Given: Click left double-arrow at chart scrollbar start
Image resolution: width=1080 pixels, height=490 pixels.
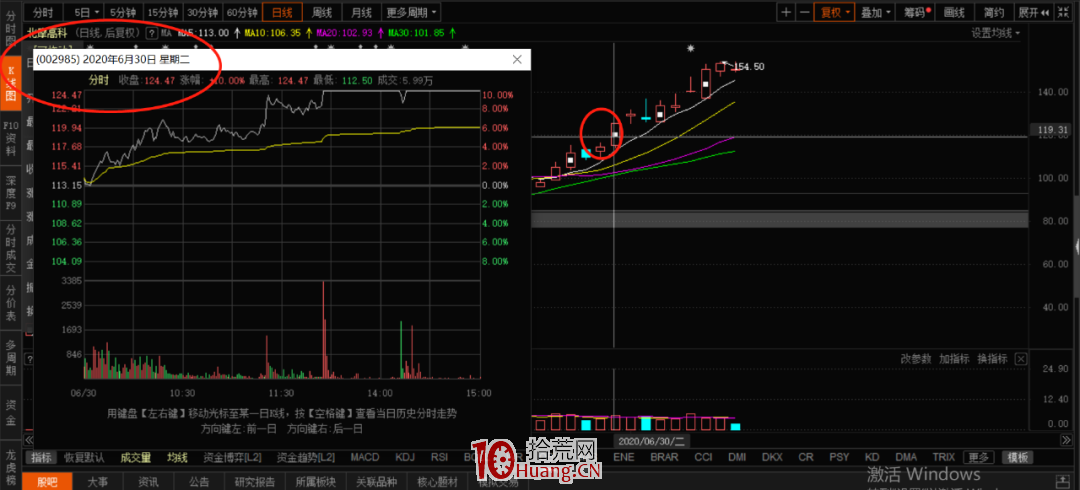Looking at the screenshot, I should pos(29,440).
